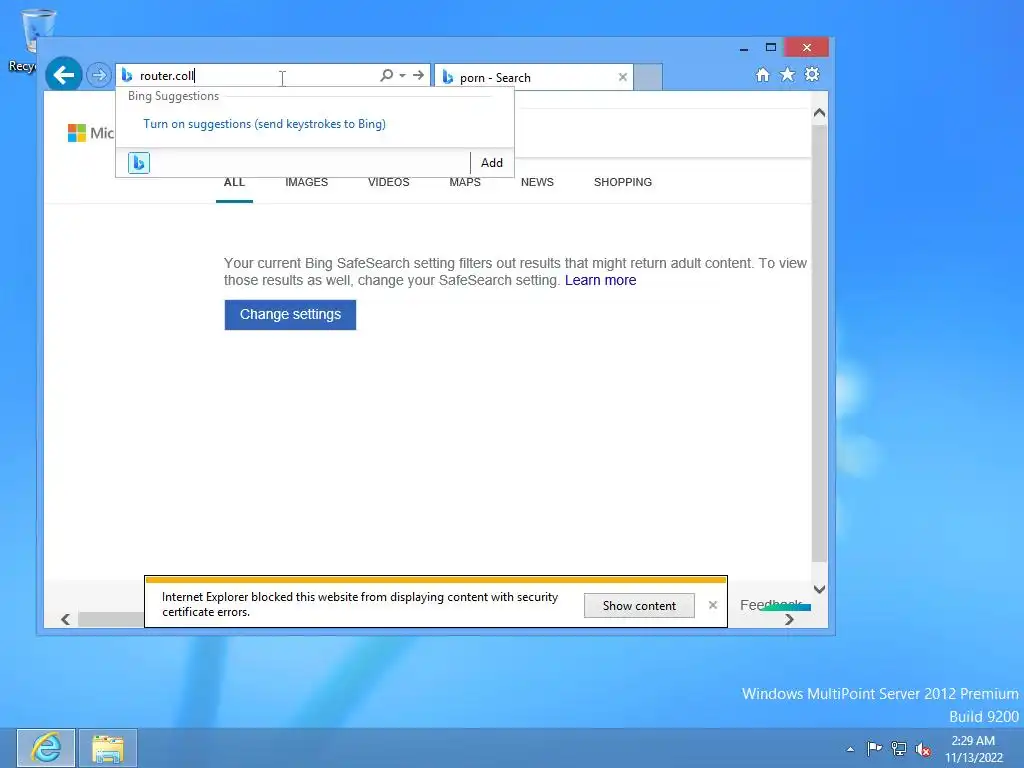Screen dimensions: 1024x768
Task: Click the horizontal scrollbar right arrow
Action: click(789, 619)
